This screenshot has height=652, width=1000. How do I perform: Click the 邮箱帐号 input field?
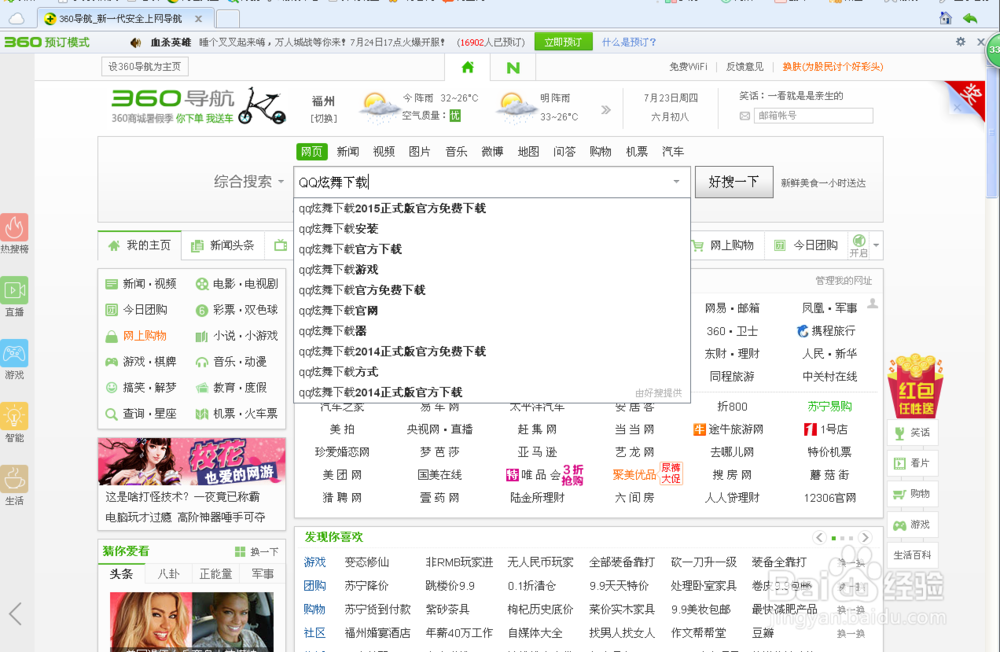click(x=813, y=115)
